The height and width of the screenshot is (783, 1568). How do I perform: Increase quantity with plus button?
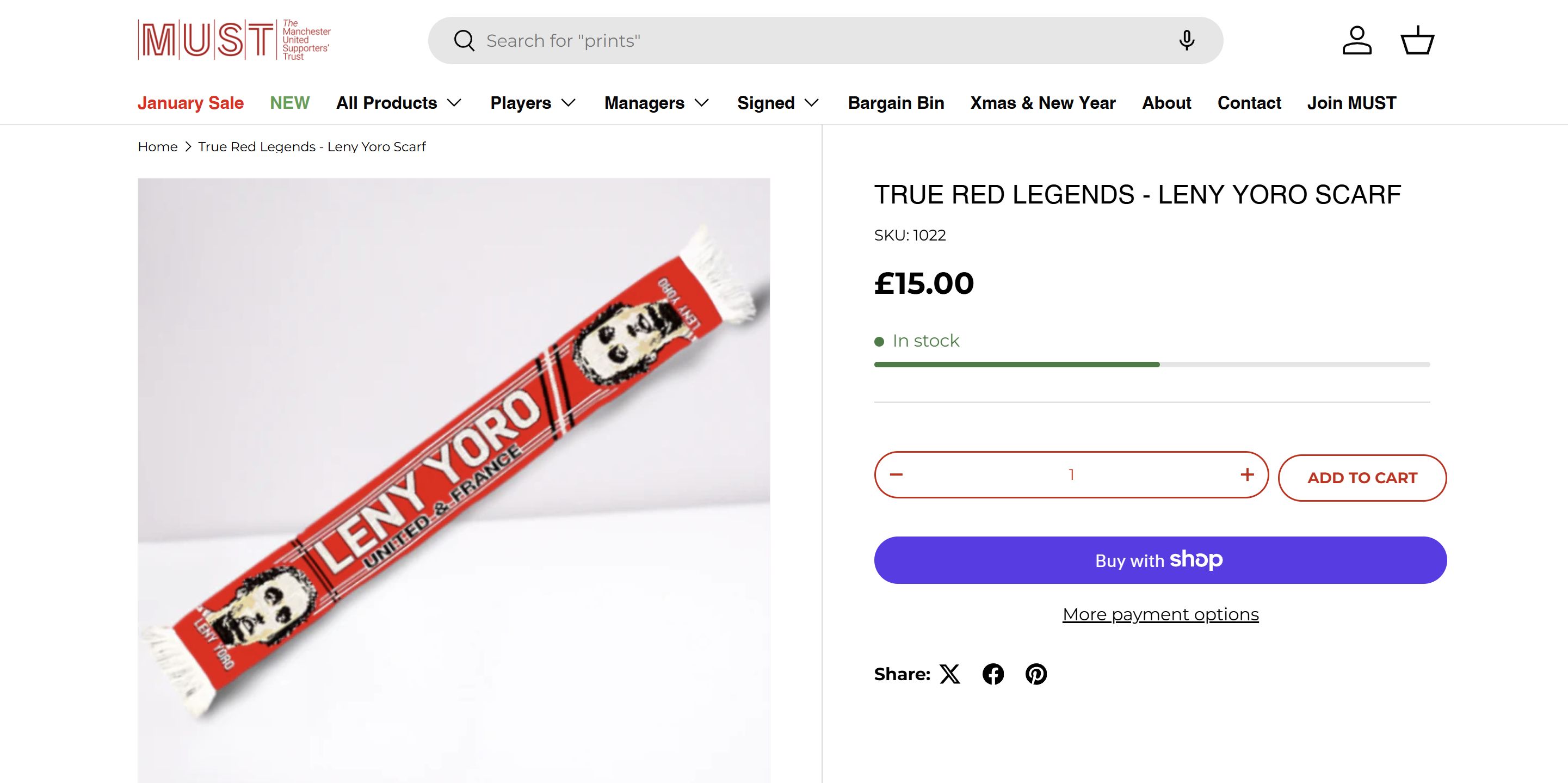tap(1247, 475)
